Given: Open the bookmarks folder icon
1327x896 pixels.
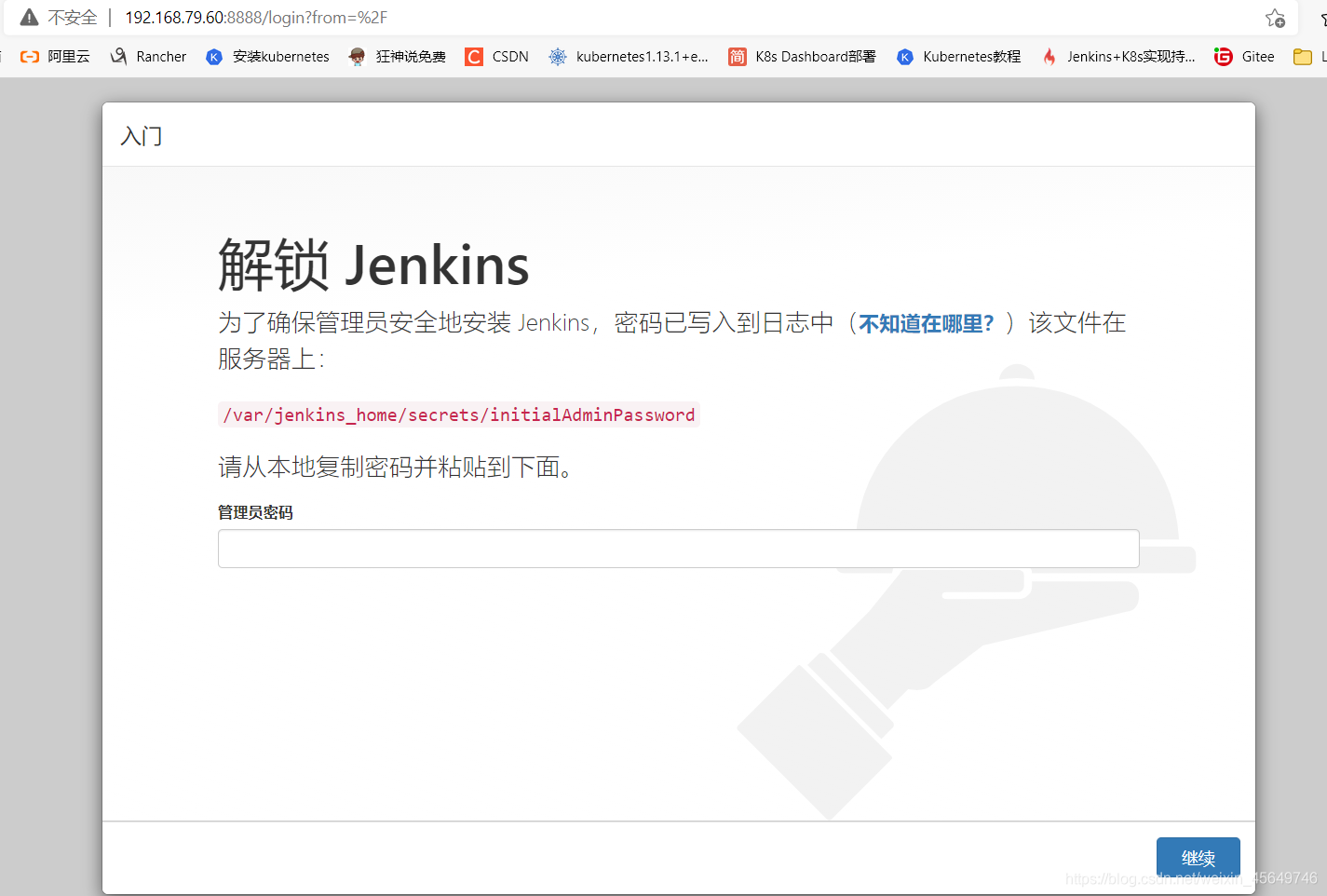Looking at the screenshot, I should (1303, 57).
